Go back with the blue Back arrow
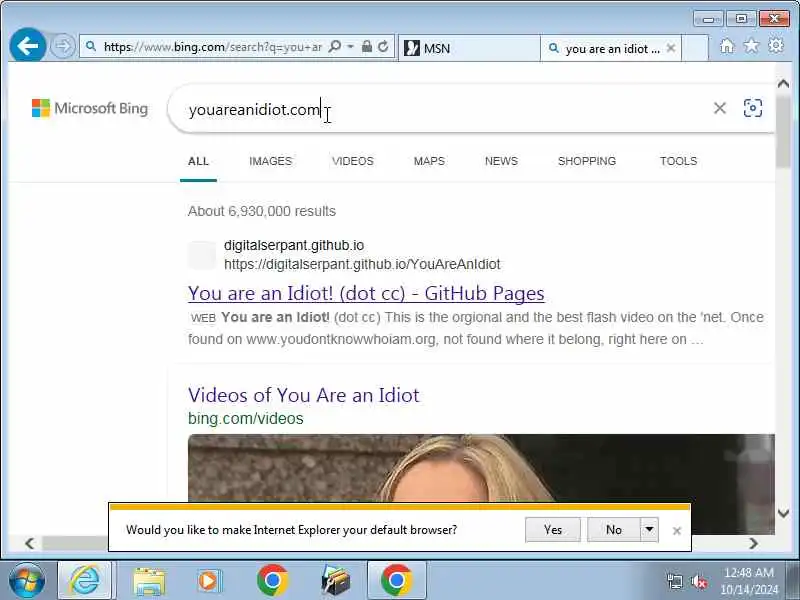 (28, 46)
